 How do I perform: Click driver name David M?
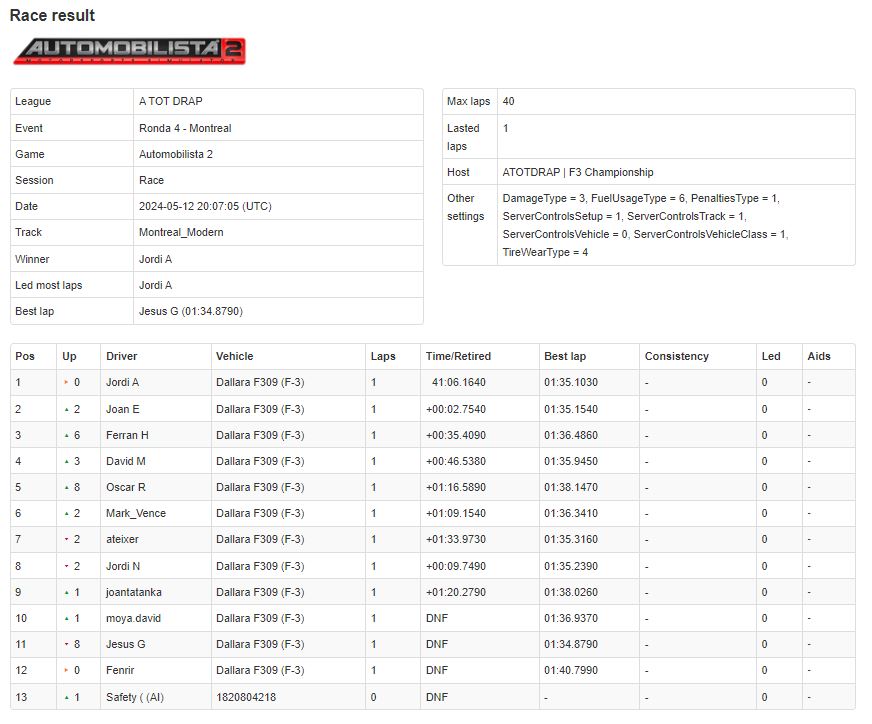tap(126, 462)
